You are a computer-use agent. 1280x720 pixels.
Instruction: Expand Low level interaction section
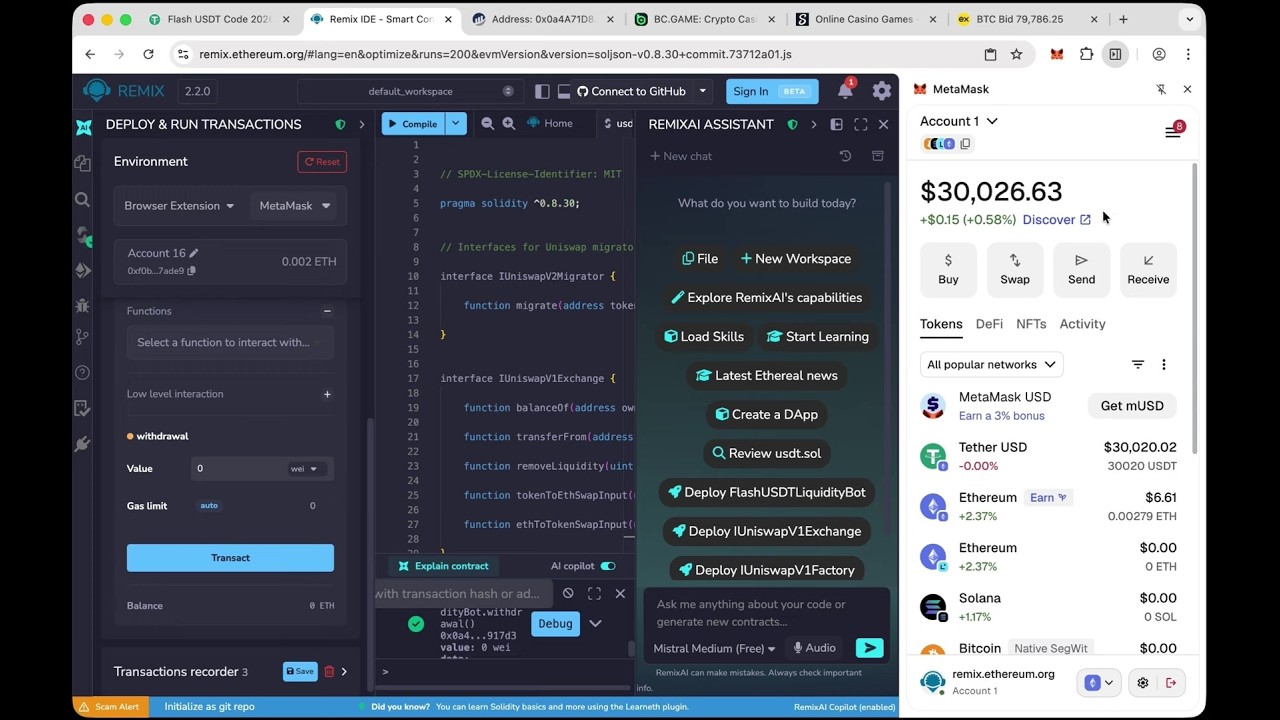coord(327,394)
